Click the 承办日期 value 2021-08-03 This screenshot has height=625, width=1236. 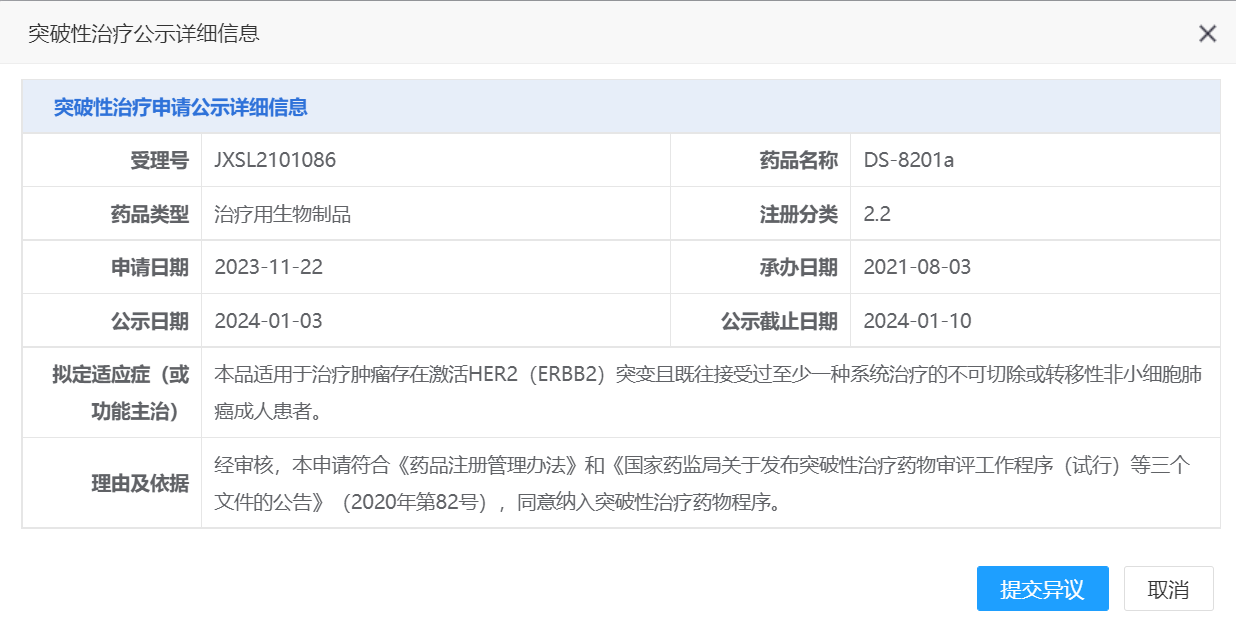pyautogui.click(x=917, y=267)
